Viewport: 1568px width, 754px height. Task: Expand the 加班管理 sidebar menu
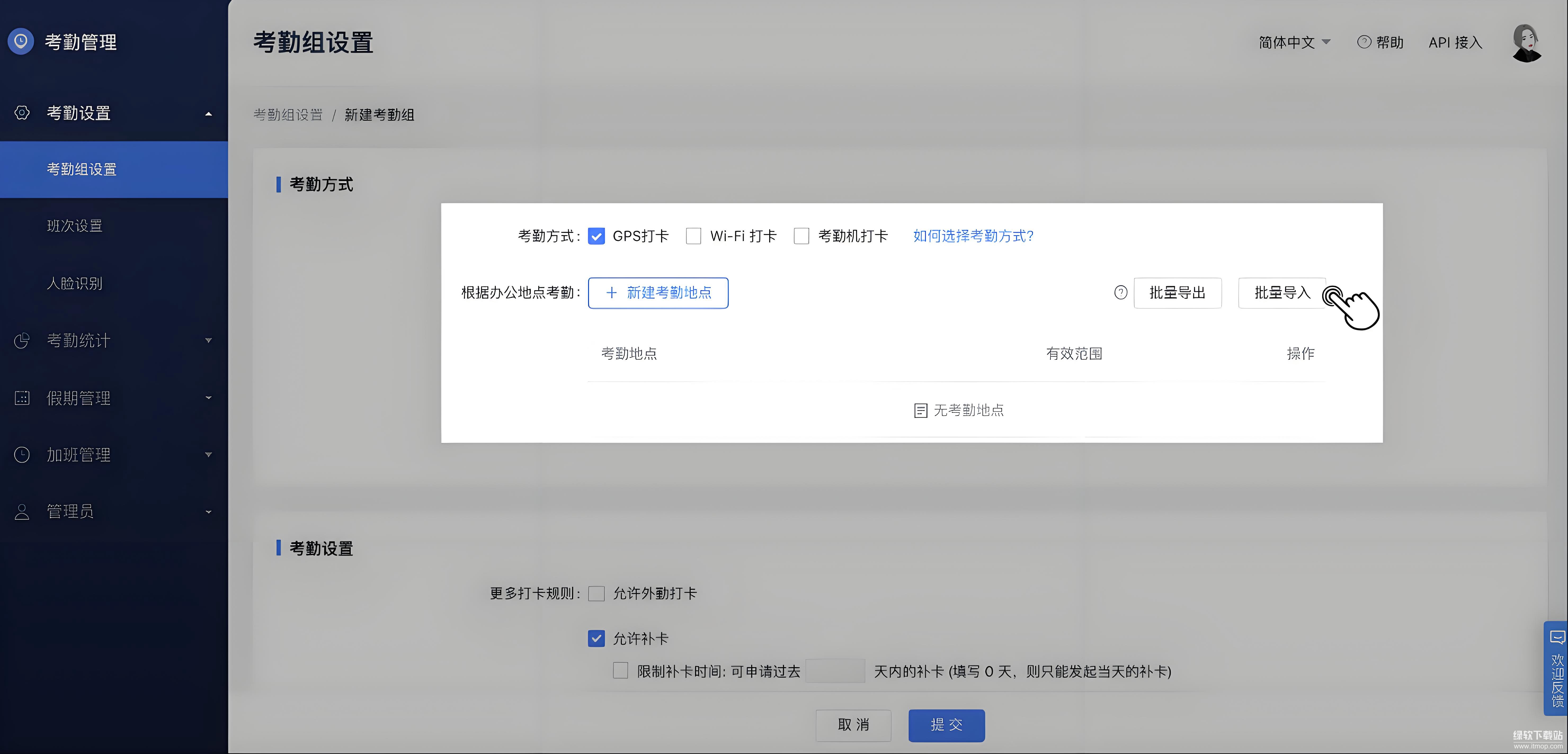(x=209, y=455)
